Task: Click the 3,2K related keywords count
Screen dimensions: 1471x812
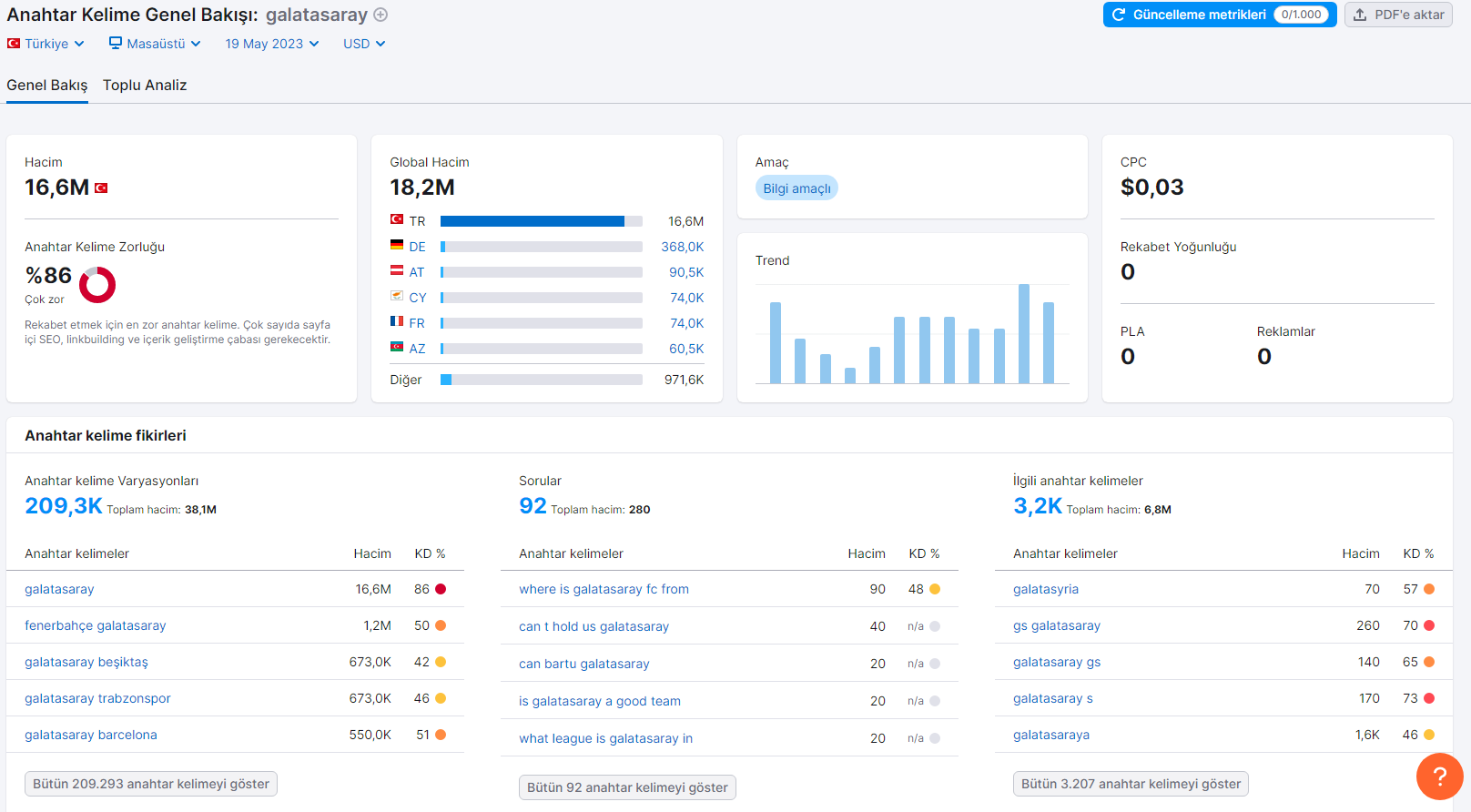Action: (x=1038, y=506)
